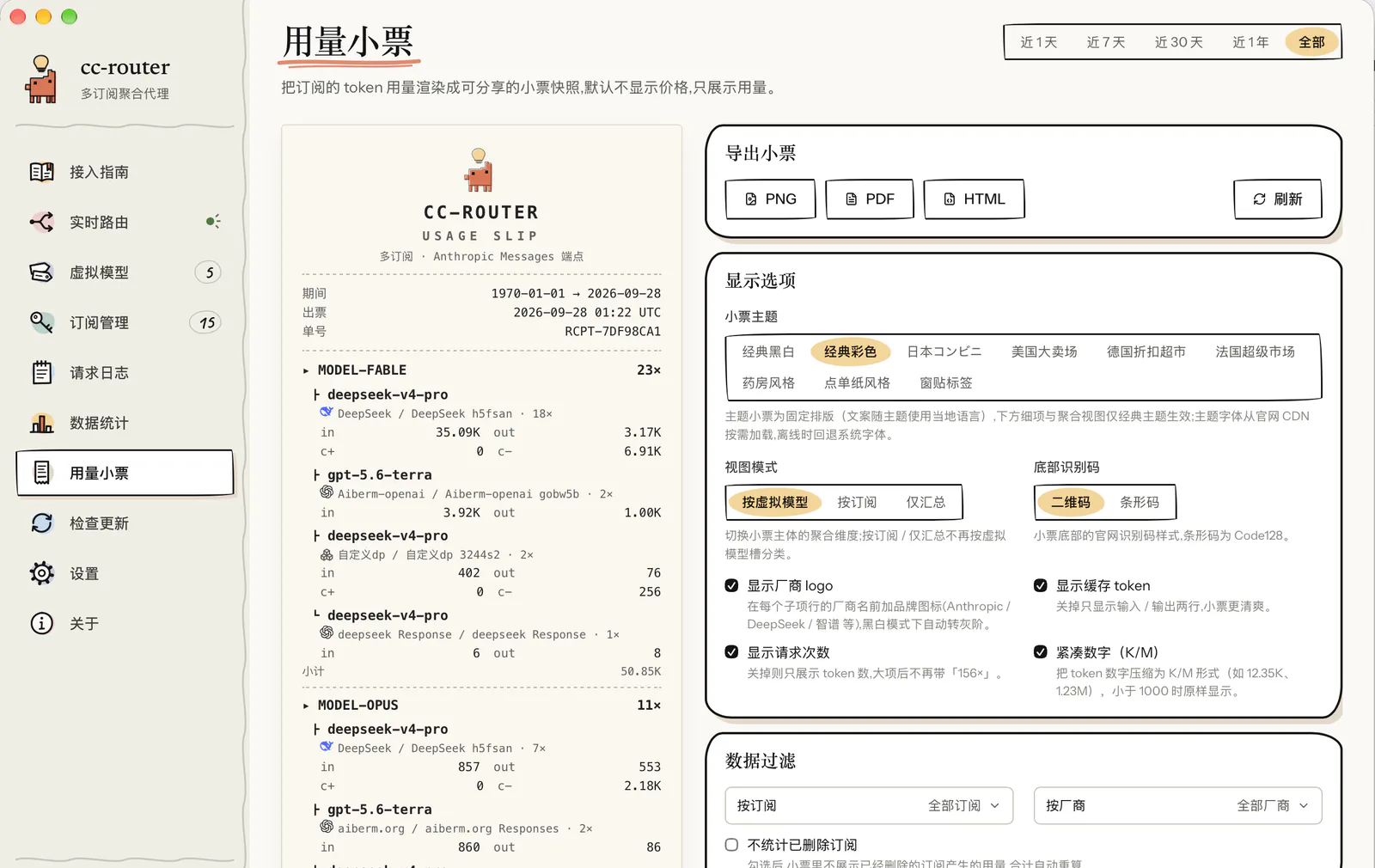Click the OpenAI logo beside Aiberm-openai
1375x868 pixels.
tap(327, 492)
